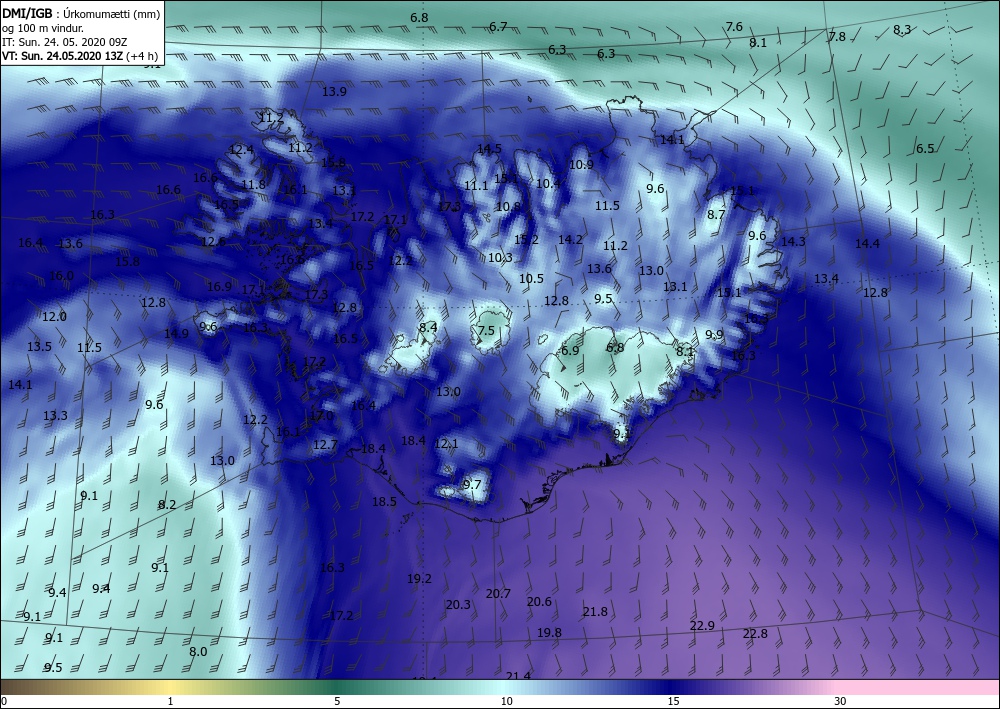Click the 7.6 value near top right
This screenshot has height=709, width=1000.
point(734,27)
